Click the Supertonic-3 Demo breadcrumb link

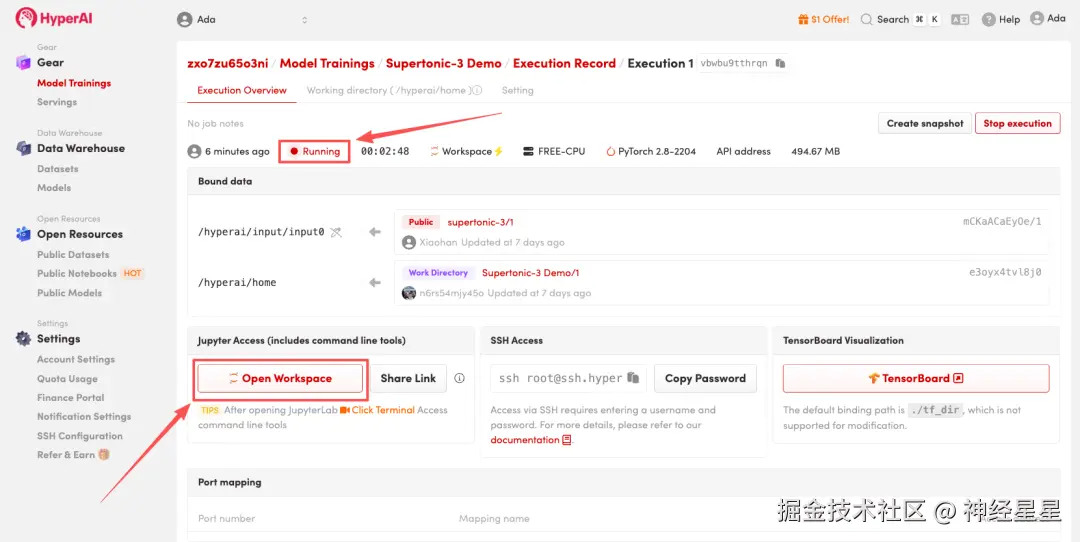444,63
